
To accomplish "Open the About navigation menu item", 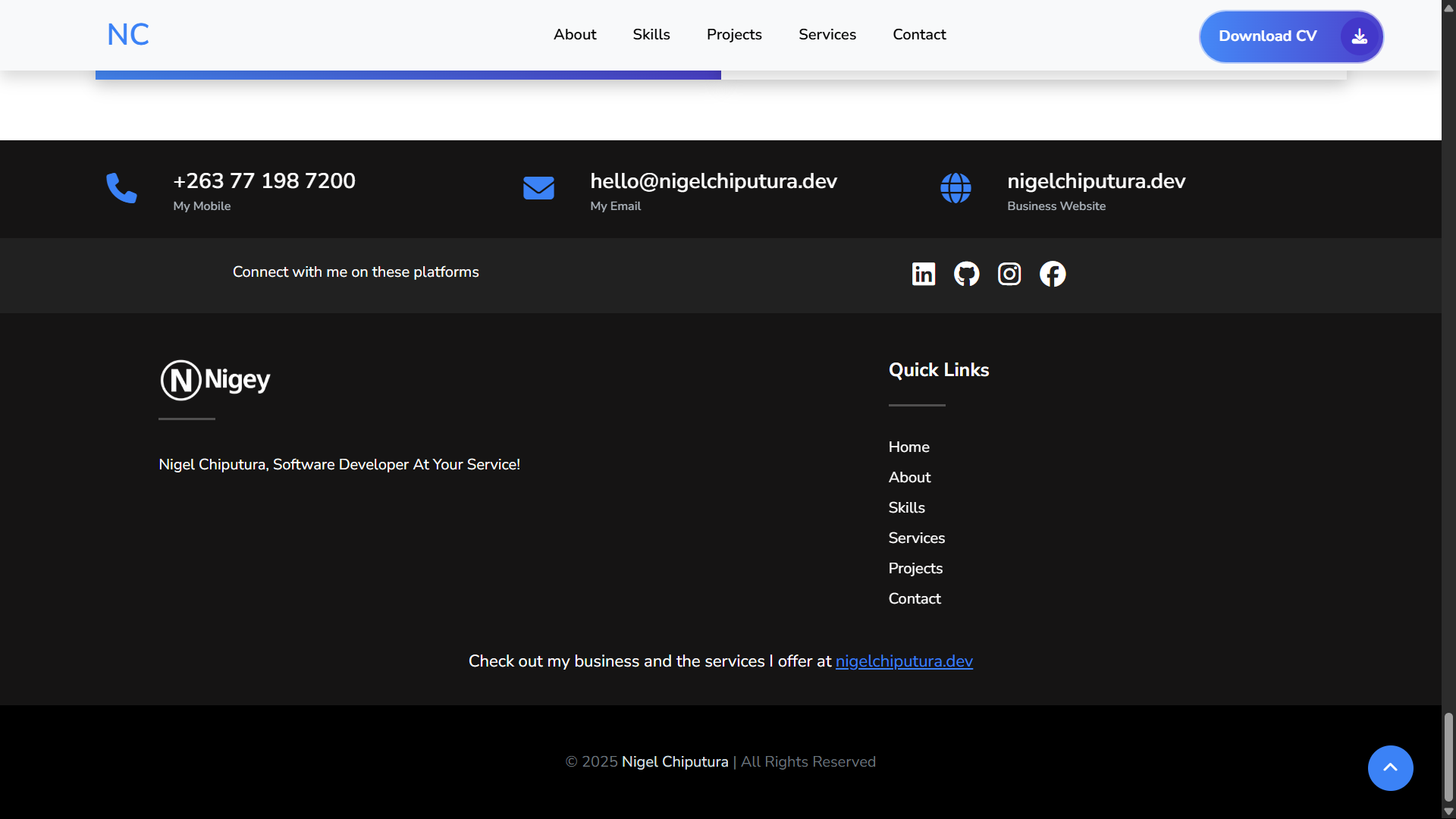I will 575,35.
